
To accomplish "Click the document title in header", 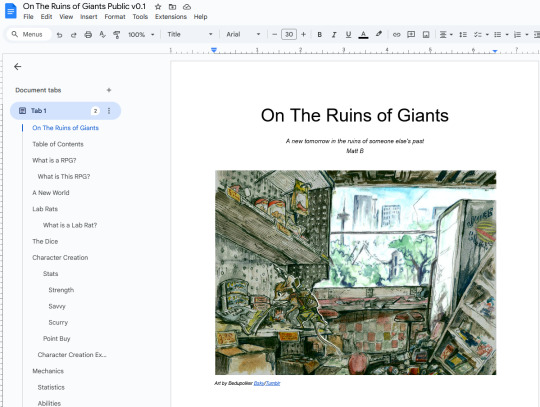I will click(84, 6).
